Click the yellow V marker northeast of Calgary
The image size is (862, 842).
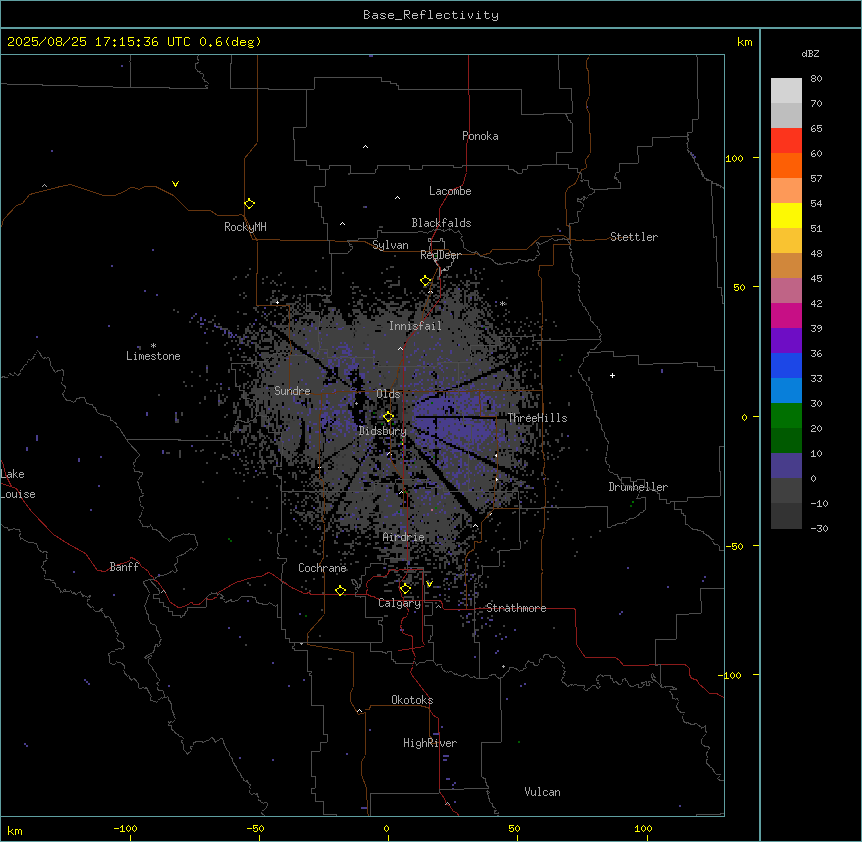[x=429, y=584]
